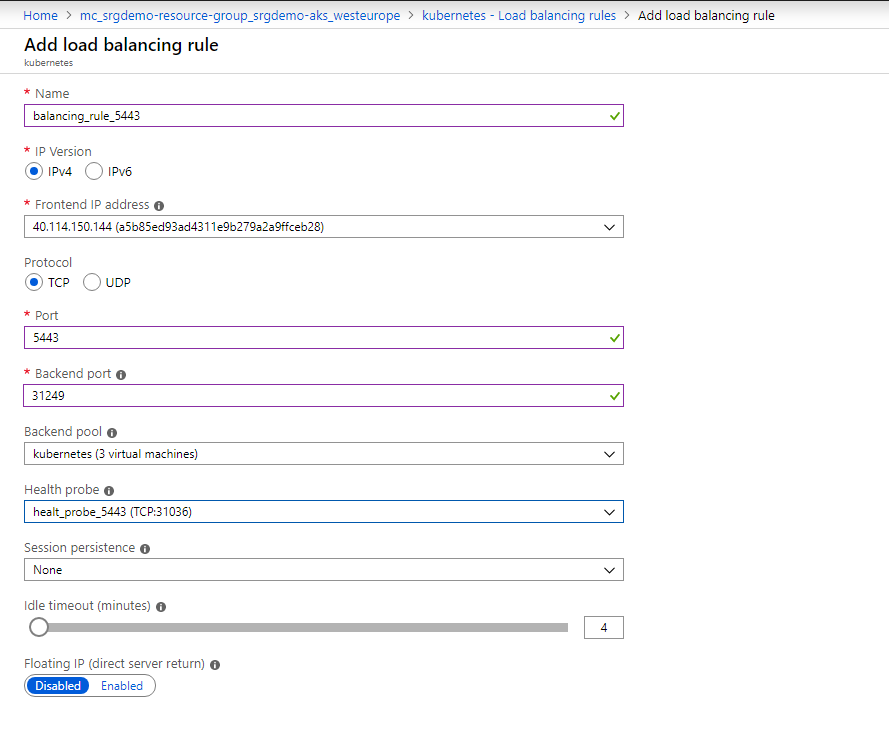The height and width of the screenshot is (731, 889).
Task: Open the Session persistence dropdown
Action: click(609, 569)
